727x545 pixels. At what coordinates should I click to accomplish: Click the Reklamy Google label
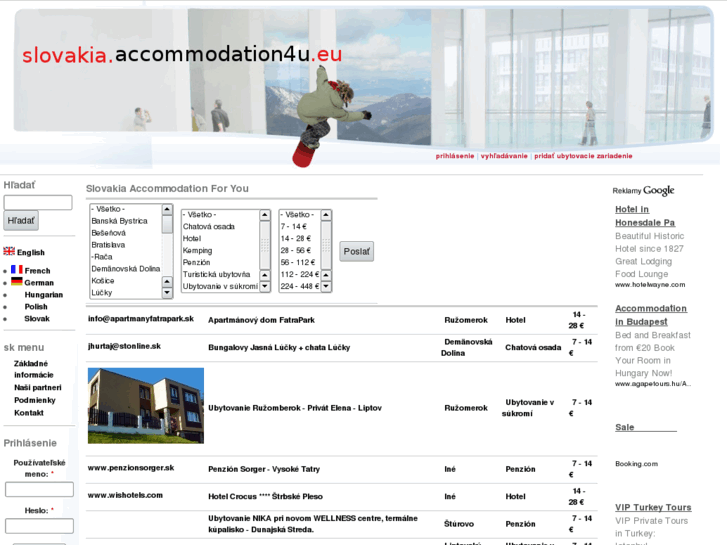pos(644,191)
